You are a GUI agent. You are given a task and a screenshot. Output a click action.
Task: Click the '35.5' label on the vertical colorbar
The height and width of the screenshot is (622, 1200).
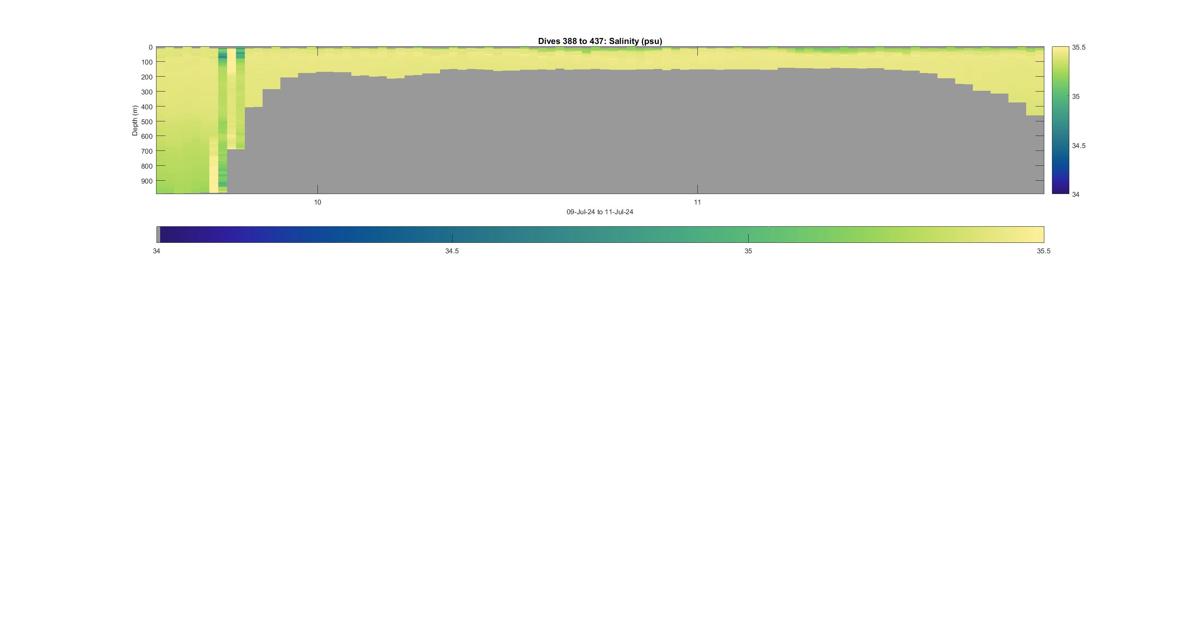[x=1079, y=47]
